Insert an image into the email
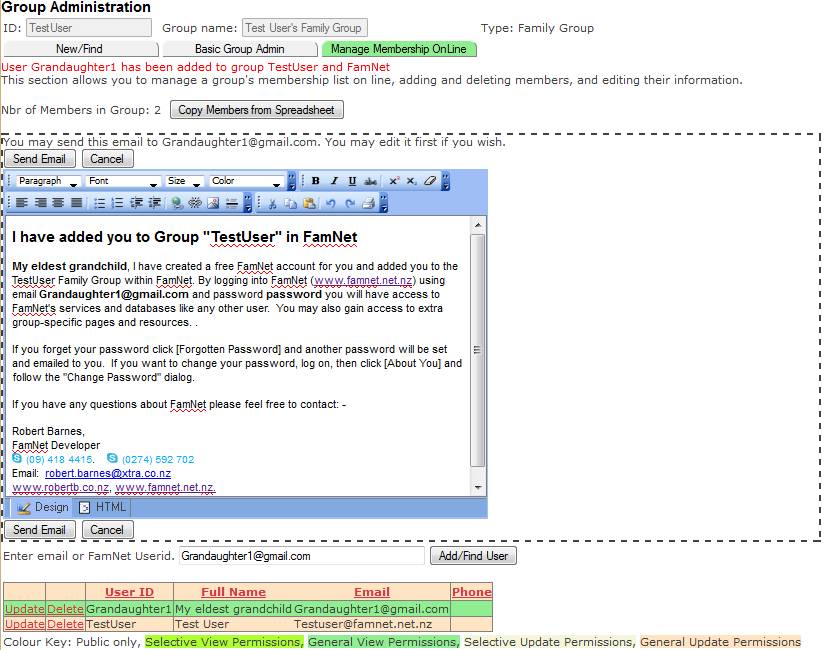 (213, 203)
